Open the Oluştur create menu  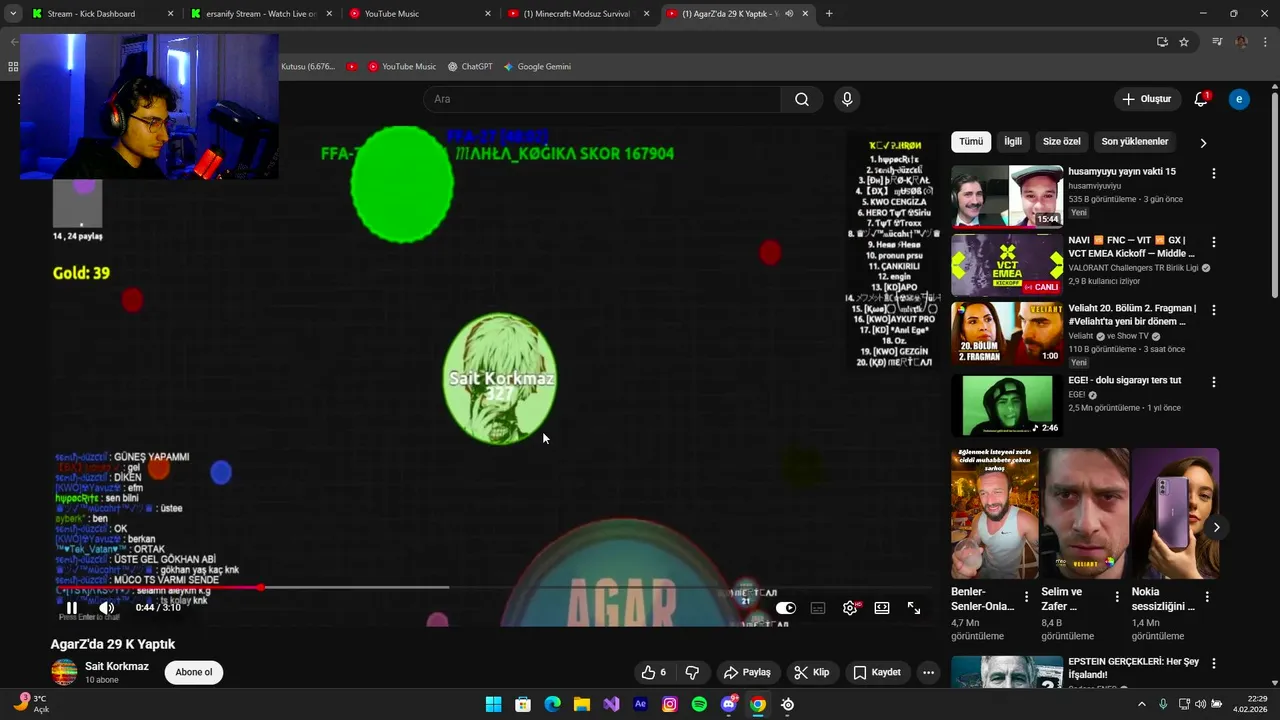click(1147, 99)
